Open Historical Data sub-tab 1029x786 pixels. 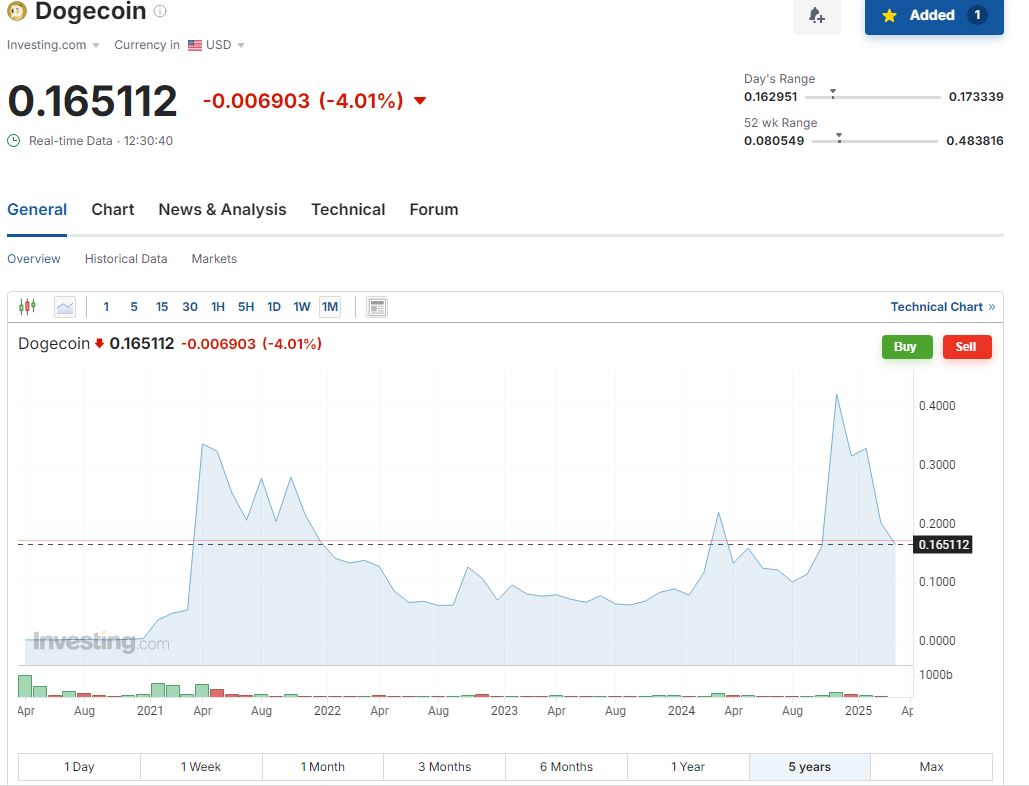[x=126, y=259]
